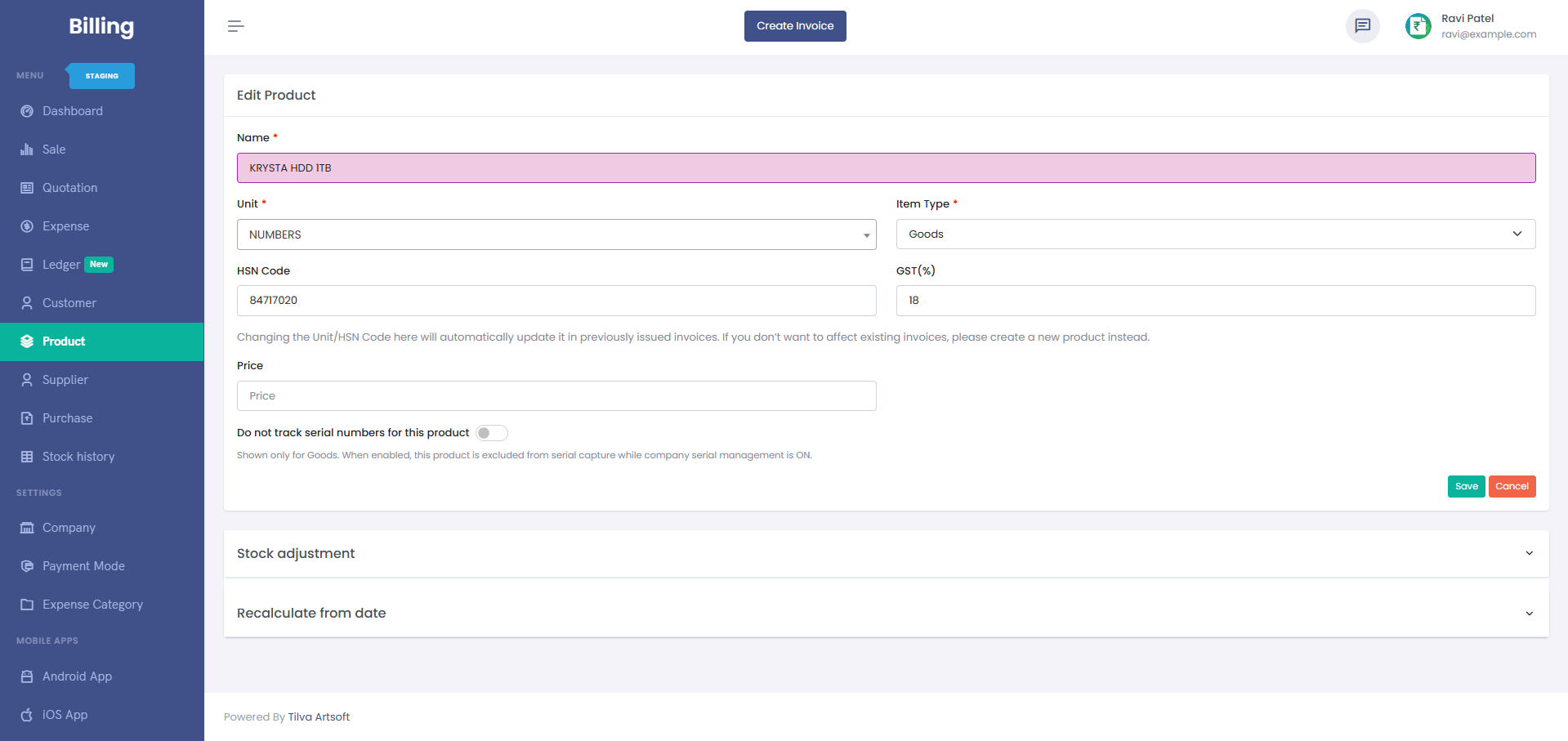1568x741 pixels.
Task: Go to Customer in sidebar menu
Action: (x=69, y=303)
